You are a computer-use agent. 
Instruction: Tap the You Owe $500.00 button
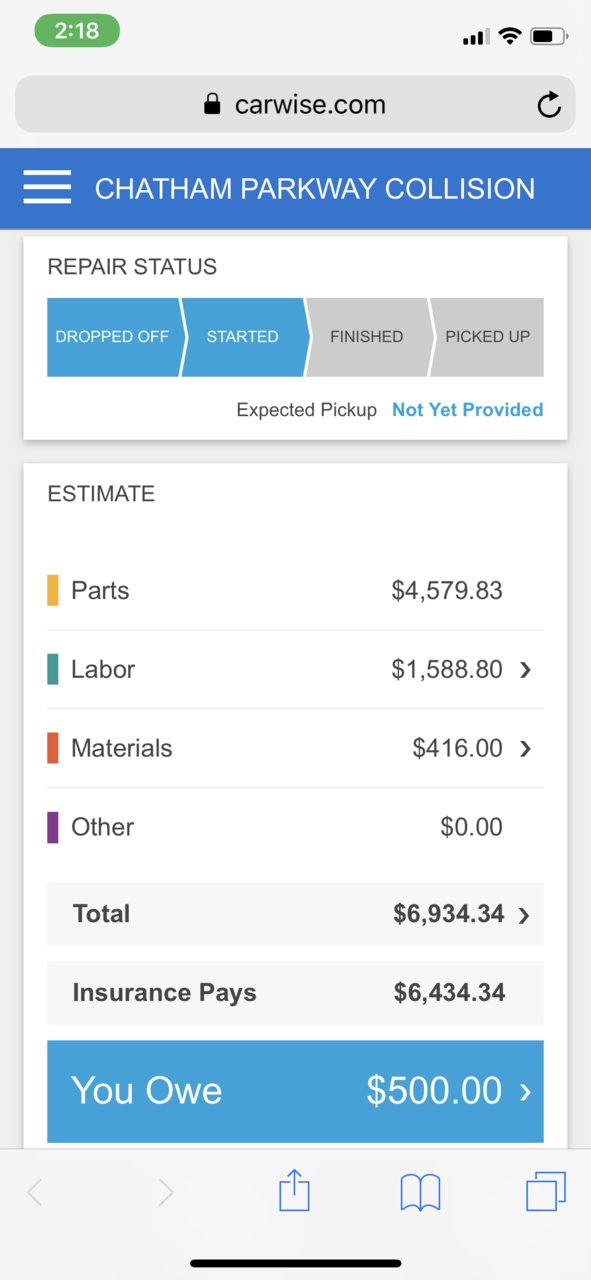295,1091
